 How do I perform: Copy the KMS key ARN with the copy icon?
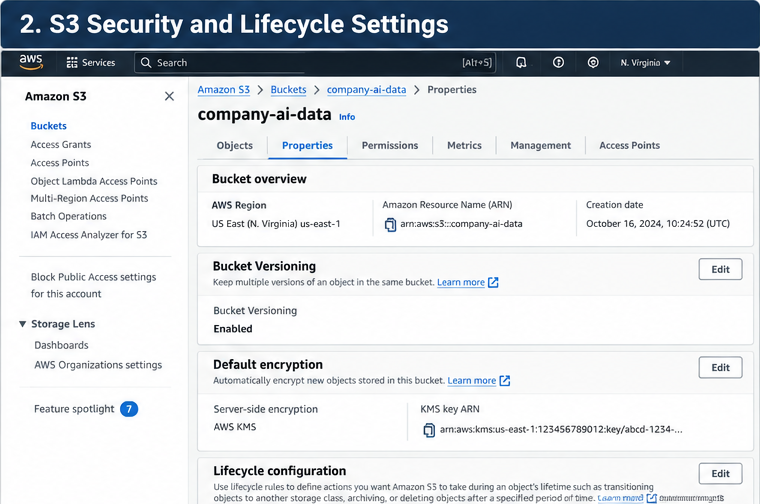coord(429,430)
